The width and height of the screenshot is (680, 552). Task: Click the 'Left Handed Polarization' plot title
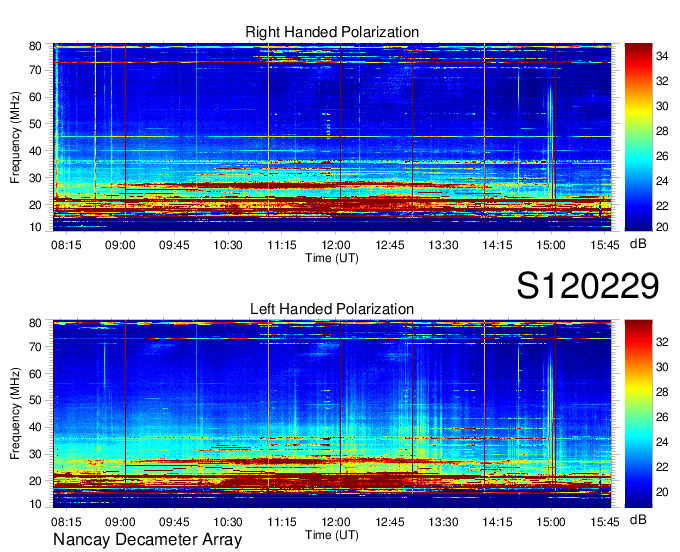tap(332, 309)
